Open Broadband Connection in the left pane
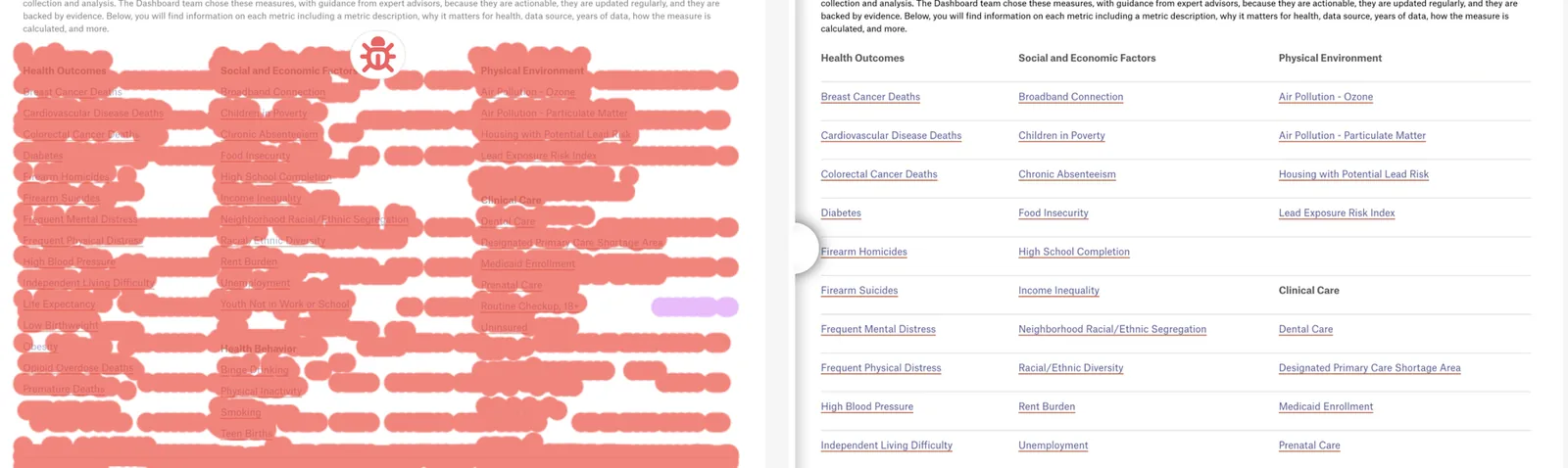Image resolution: width=1568 pixels, height=468 pixels. [273, 92]
